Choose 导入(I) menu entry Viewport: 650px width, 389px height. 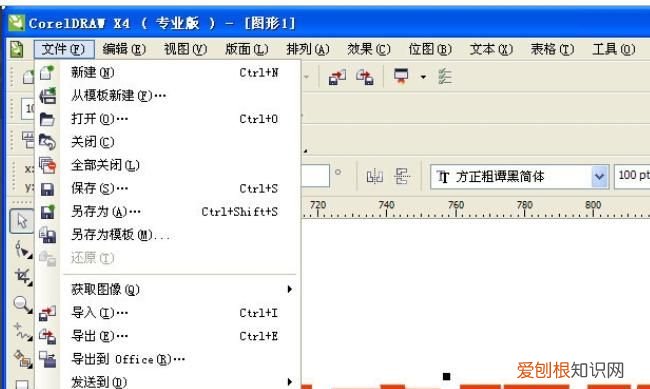(167, 313)
